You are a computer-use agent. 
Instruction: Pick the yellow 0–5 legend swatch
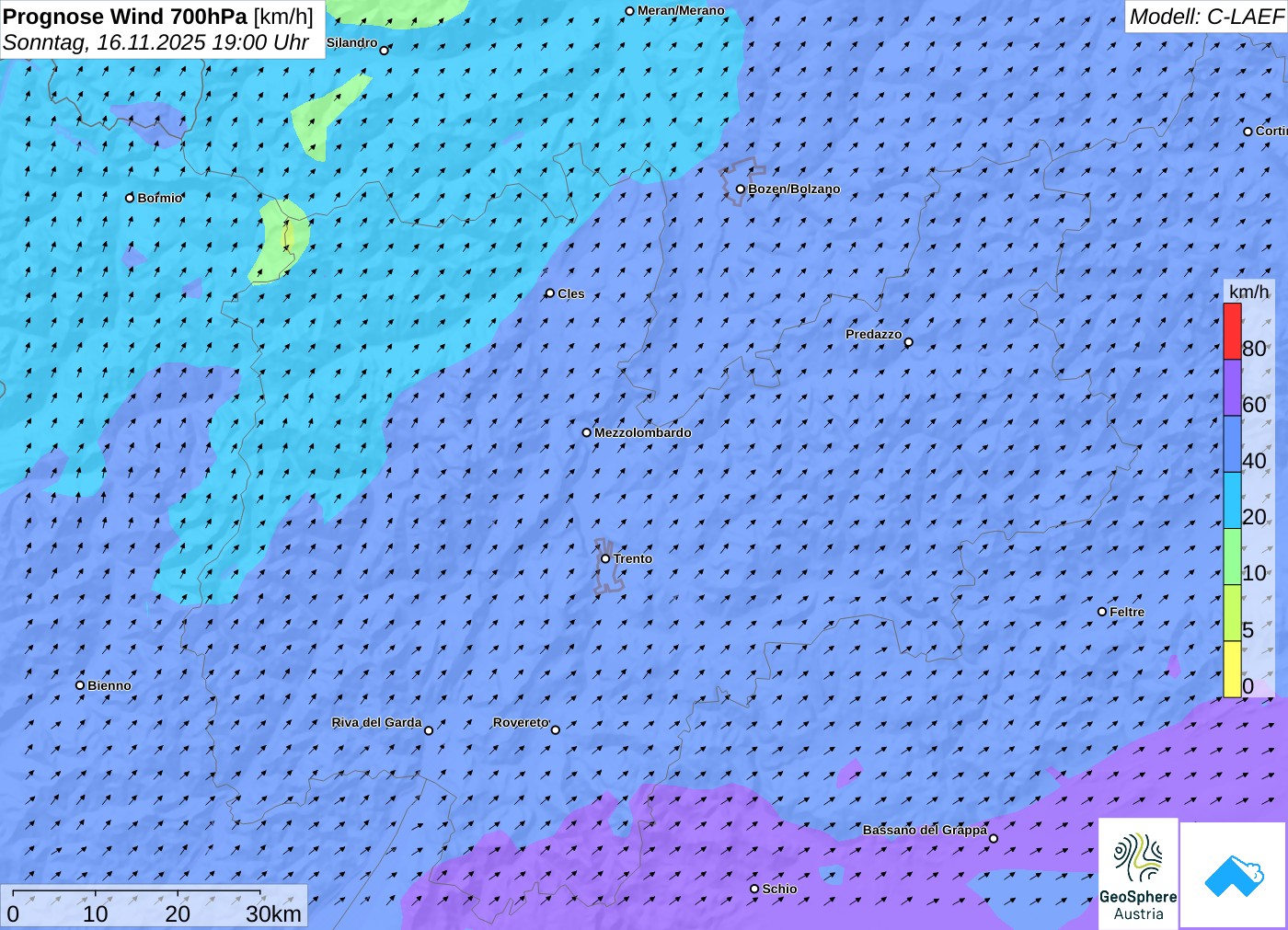click(1232, 669)
